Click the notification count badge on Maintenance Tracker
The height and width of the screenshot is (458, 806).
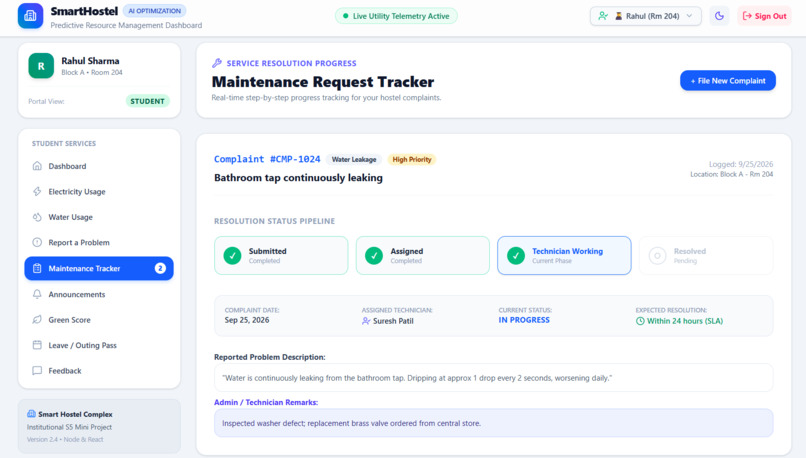pyautogui.click(x=160, y=268)
